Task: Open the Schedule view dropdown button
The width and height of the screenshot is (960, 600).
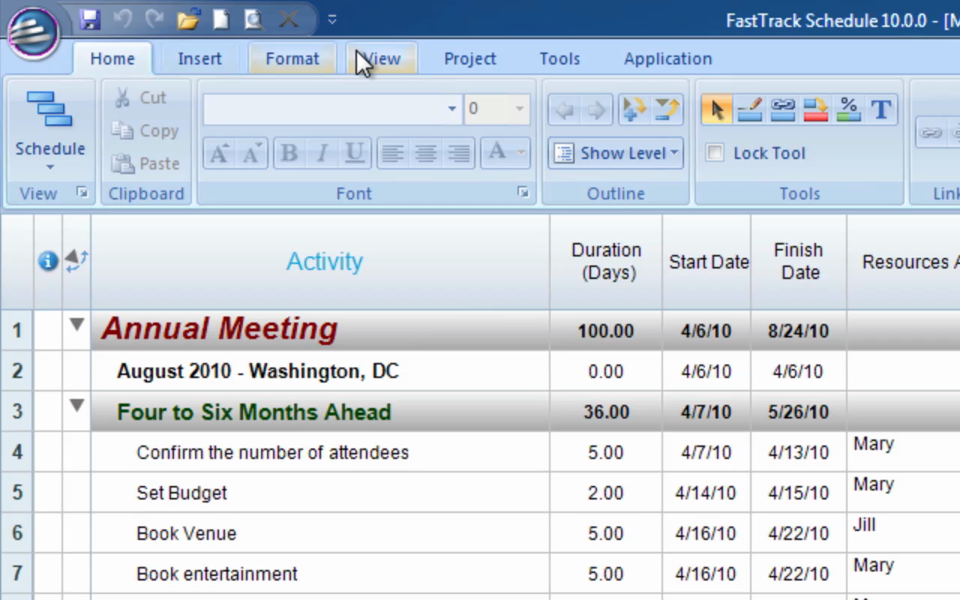Action: 50,130
